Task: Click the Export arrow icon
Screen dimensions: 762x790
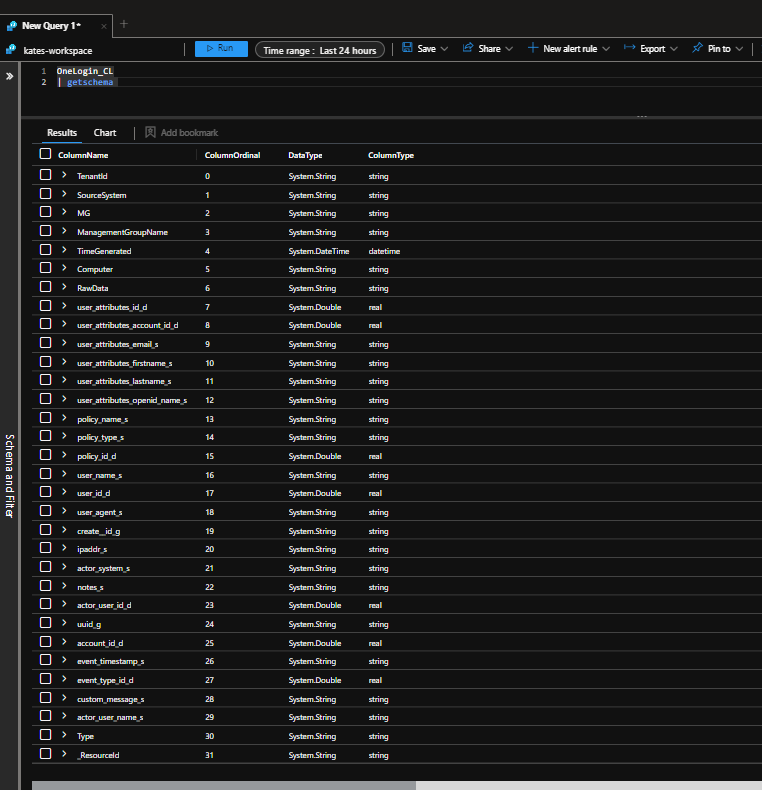Action: 629,47
